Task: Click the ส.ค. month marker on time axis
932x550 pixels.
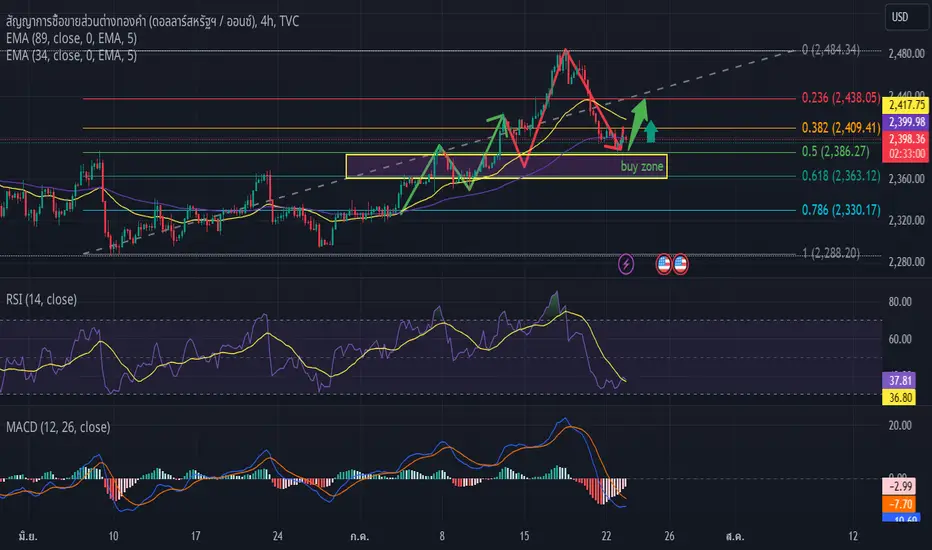Action: pos(735,536)
